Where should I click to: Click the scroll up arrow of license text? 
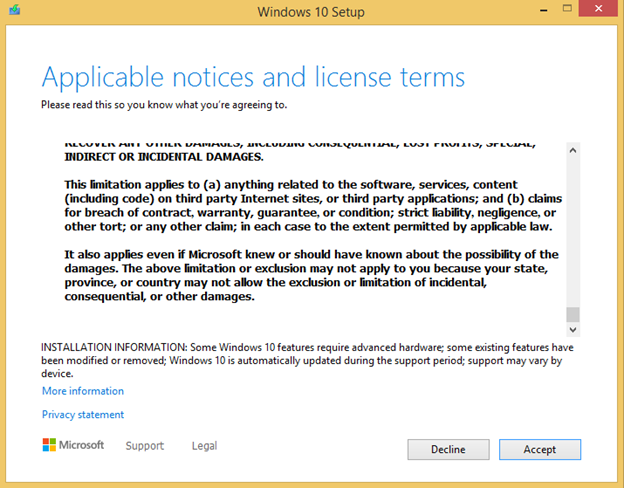573,150
